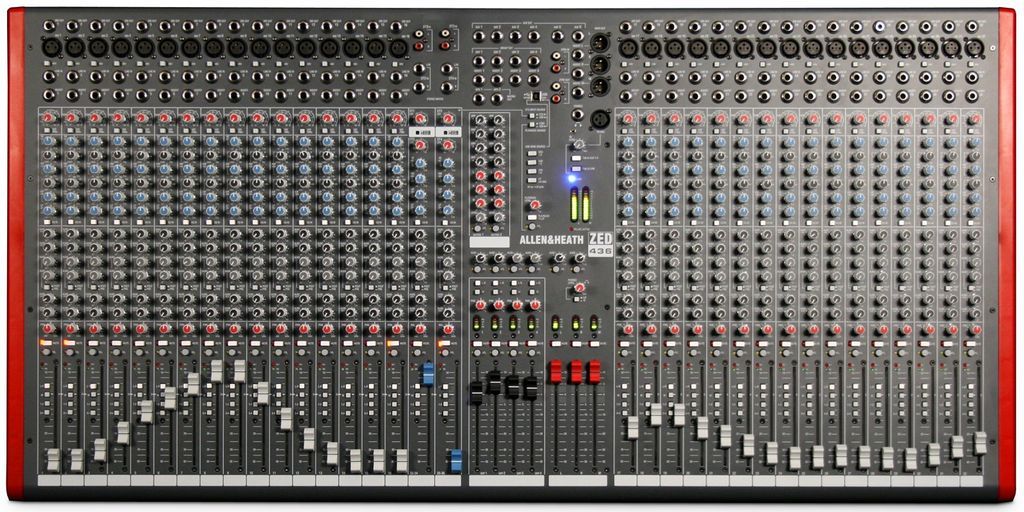The height and width of the screenshot is (512, 1024).
Task: Click the XLR mic input at the far right
Action: click(x=972, y=47)
